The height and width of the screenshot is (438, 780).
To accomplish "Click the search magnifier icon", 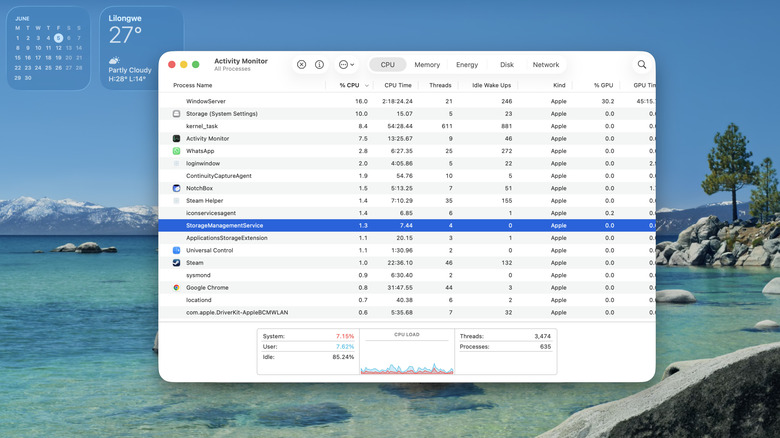I will point(642,65).
